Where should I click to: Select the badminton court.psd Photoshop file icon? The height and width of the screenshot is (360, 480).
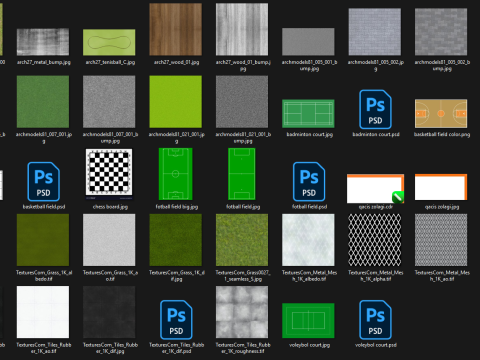375,109
